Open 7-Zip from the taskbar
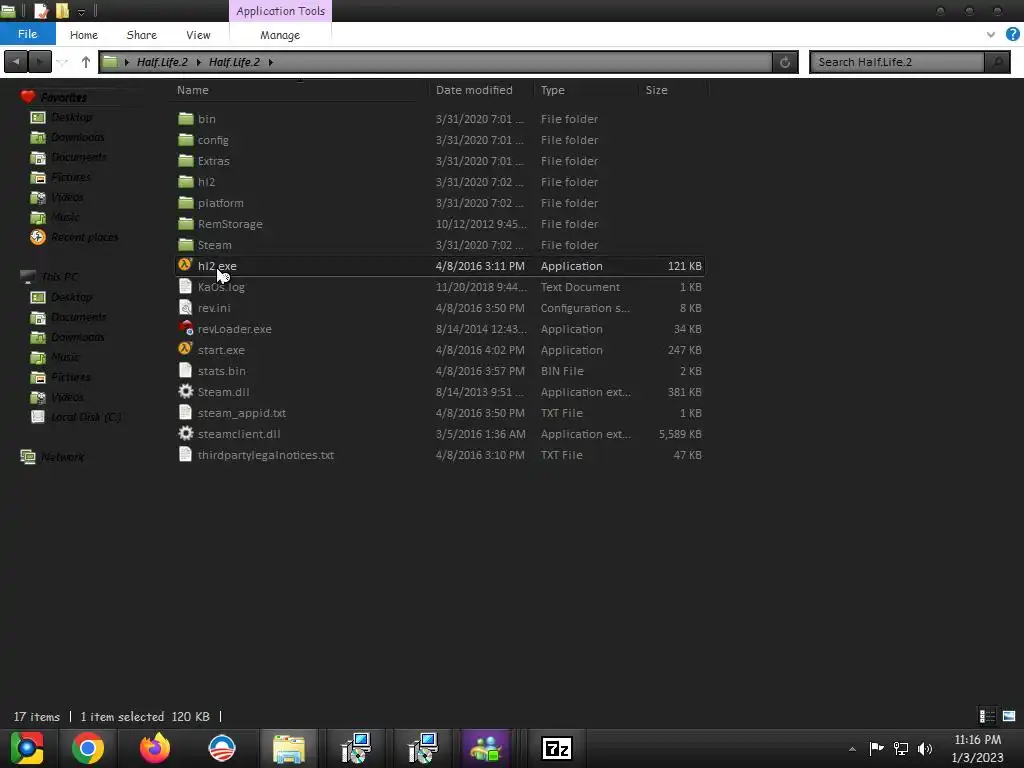1024x768 pixels. pyautogui.click(x=557, y=748)
